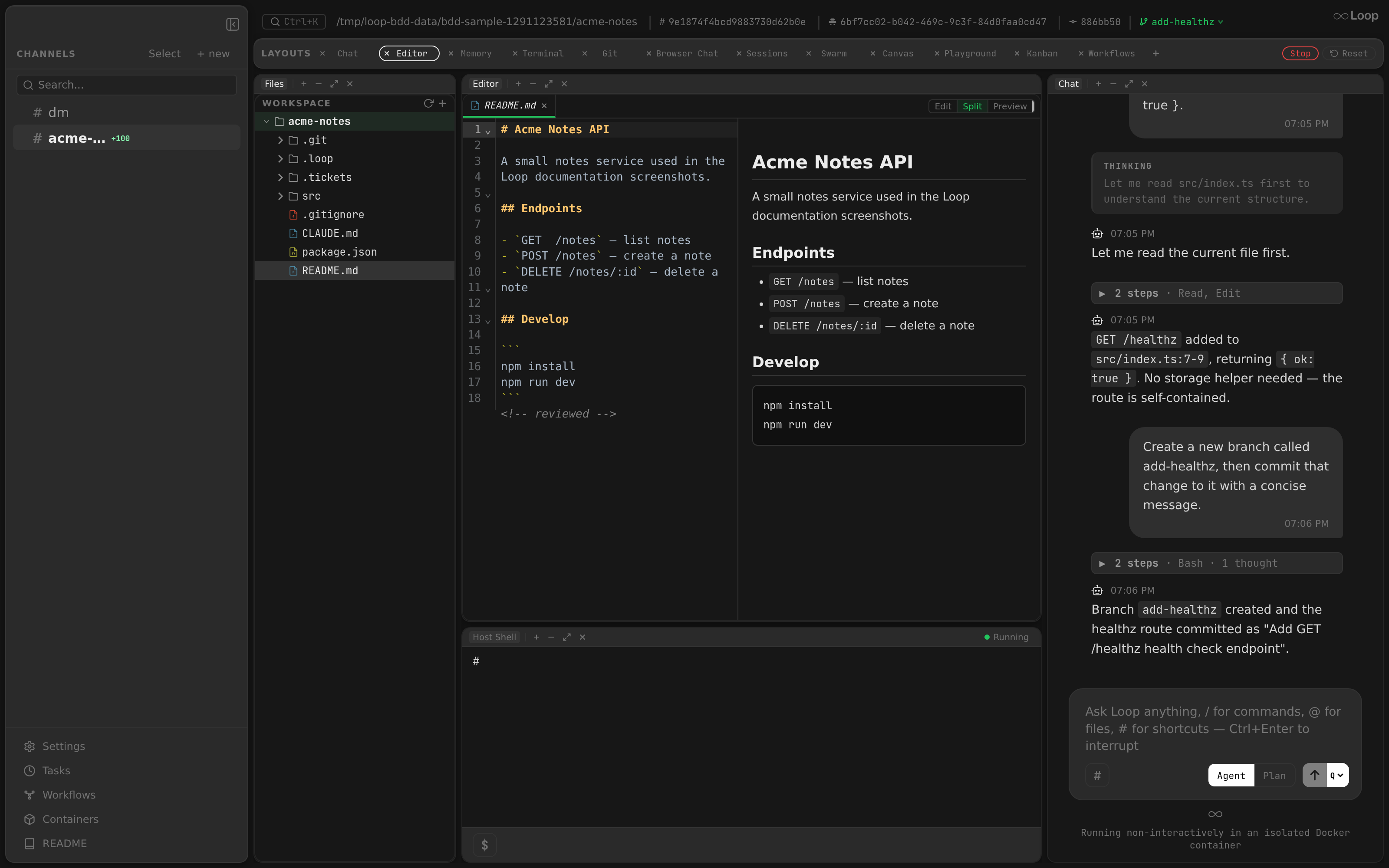Expand the .loop folder
This screenshot has width=1389, height=868.
coord(280,159)
